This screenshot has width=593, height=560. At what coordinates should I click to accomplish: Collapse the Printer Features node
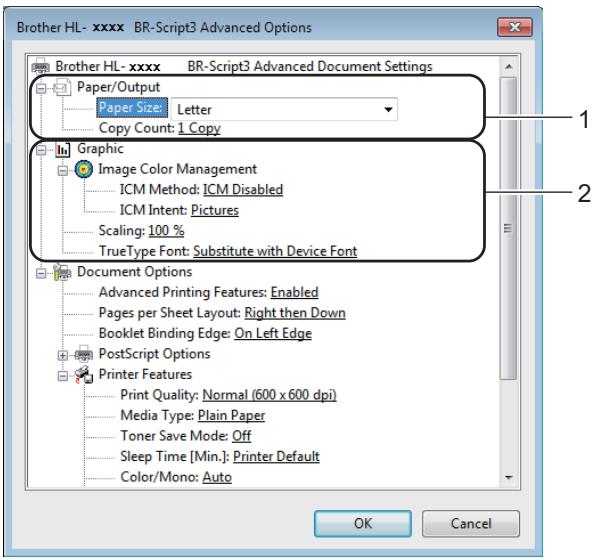tap(63, 376)
